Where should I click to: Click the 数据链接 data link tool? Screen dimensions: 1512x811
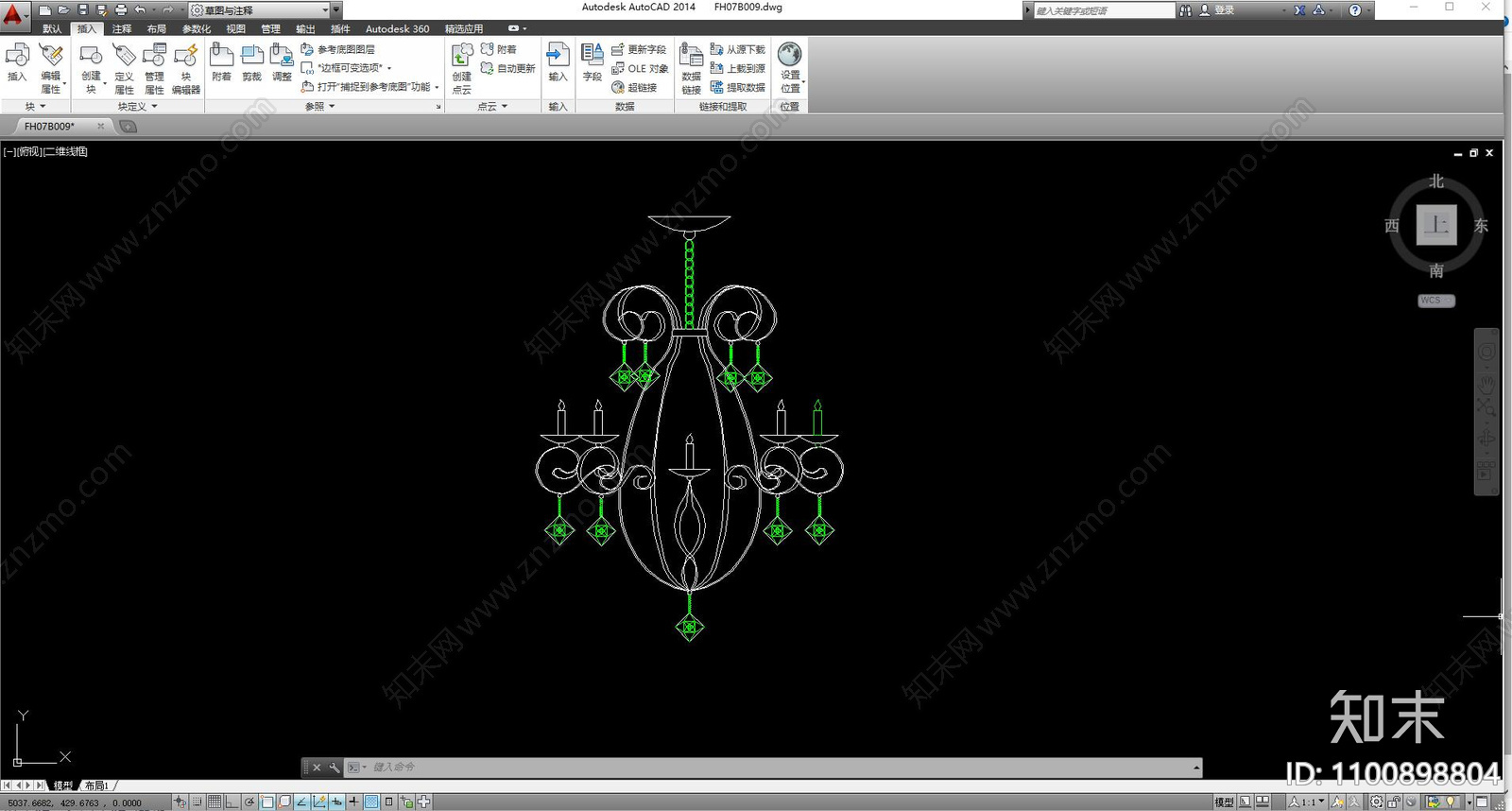point(691,68)
